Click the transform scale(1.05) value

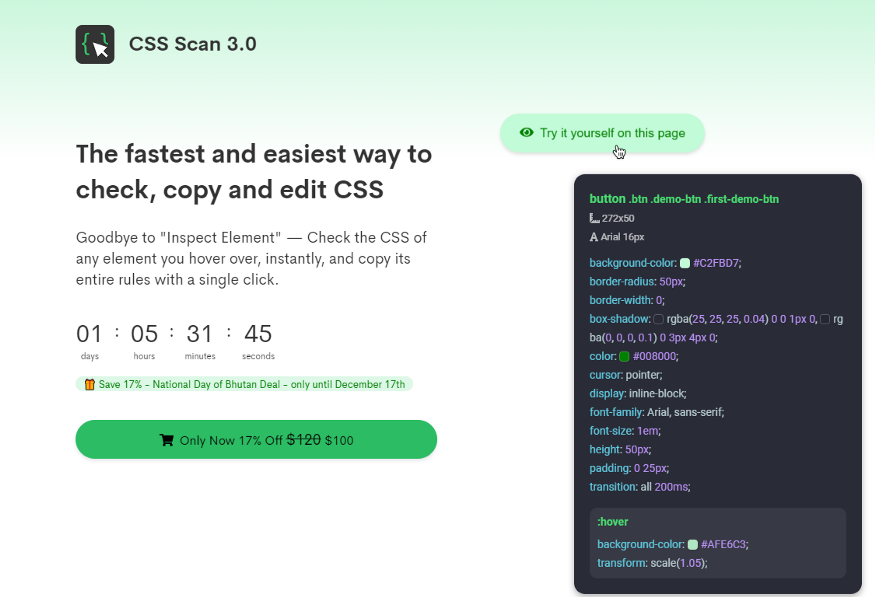click(x=679, y=563)
